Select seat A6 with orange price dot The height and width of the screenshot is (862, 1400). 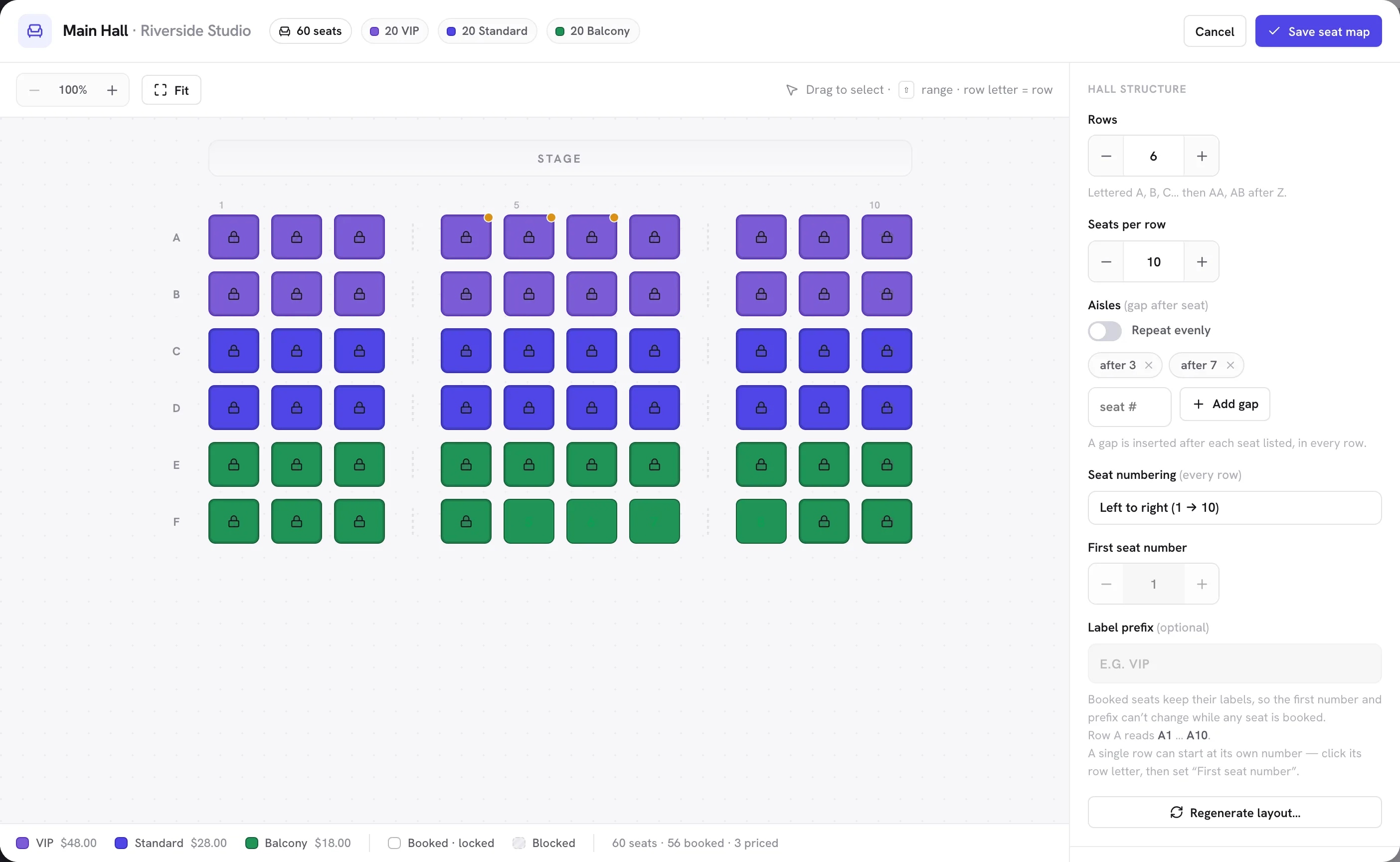(591, 237)
